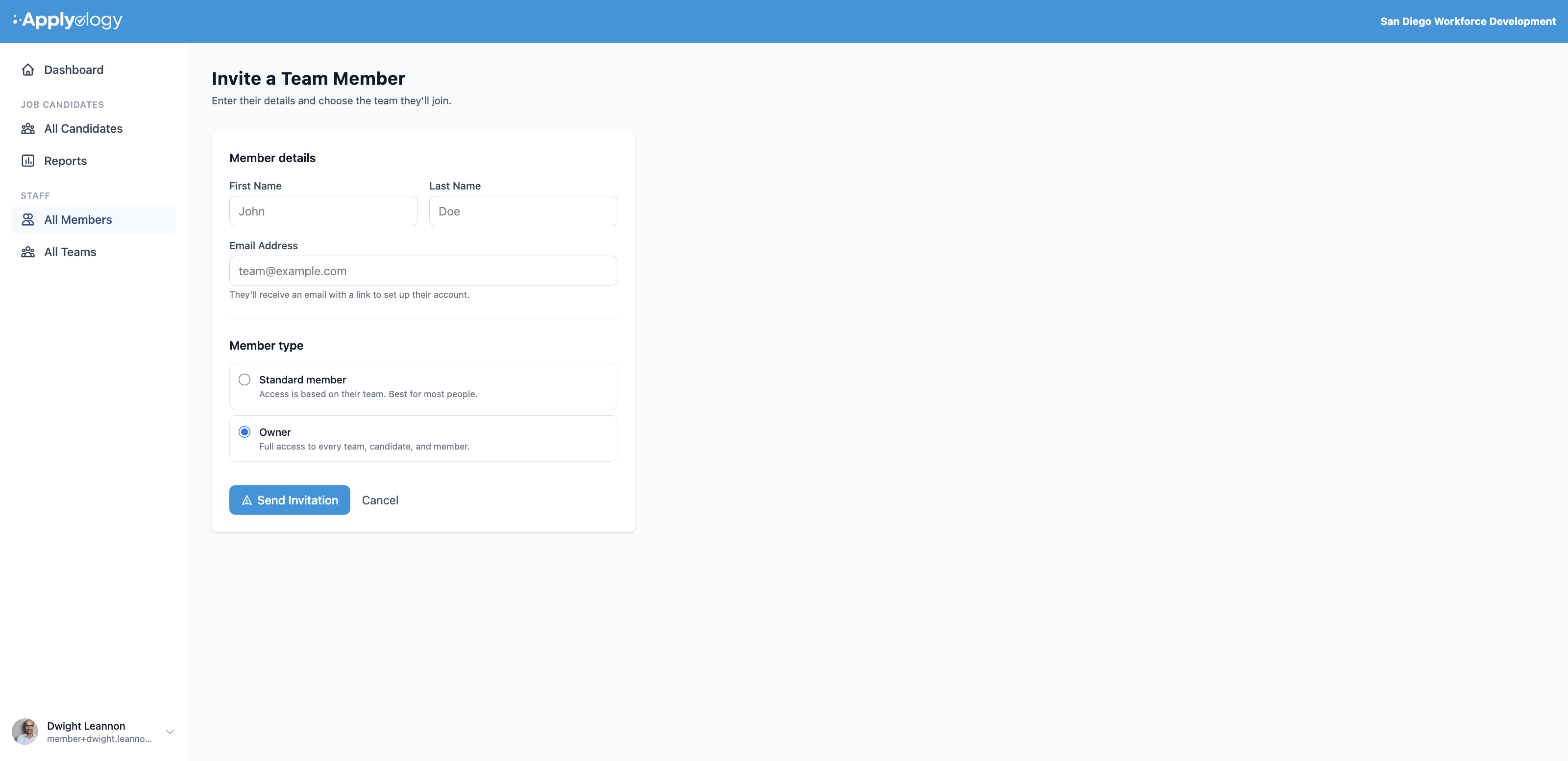Click the member+dwight.leanno email text

click(x=99, y=739)
